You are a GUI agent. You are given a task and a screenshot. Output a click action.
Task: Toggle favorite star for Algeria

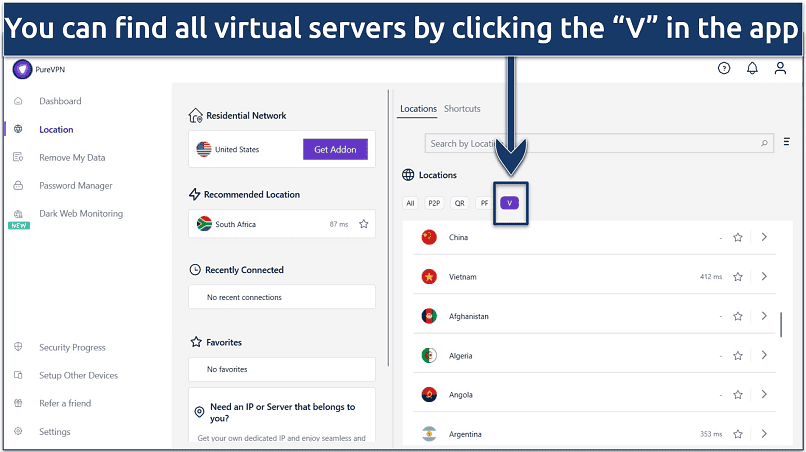pos(738,355)
